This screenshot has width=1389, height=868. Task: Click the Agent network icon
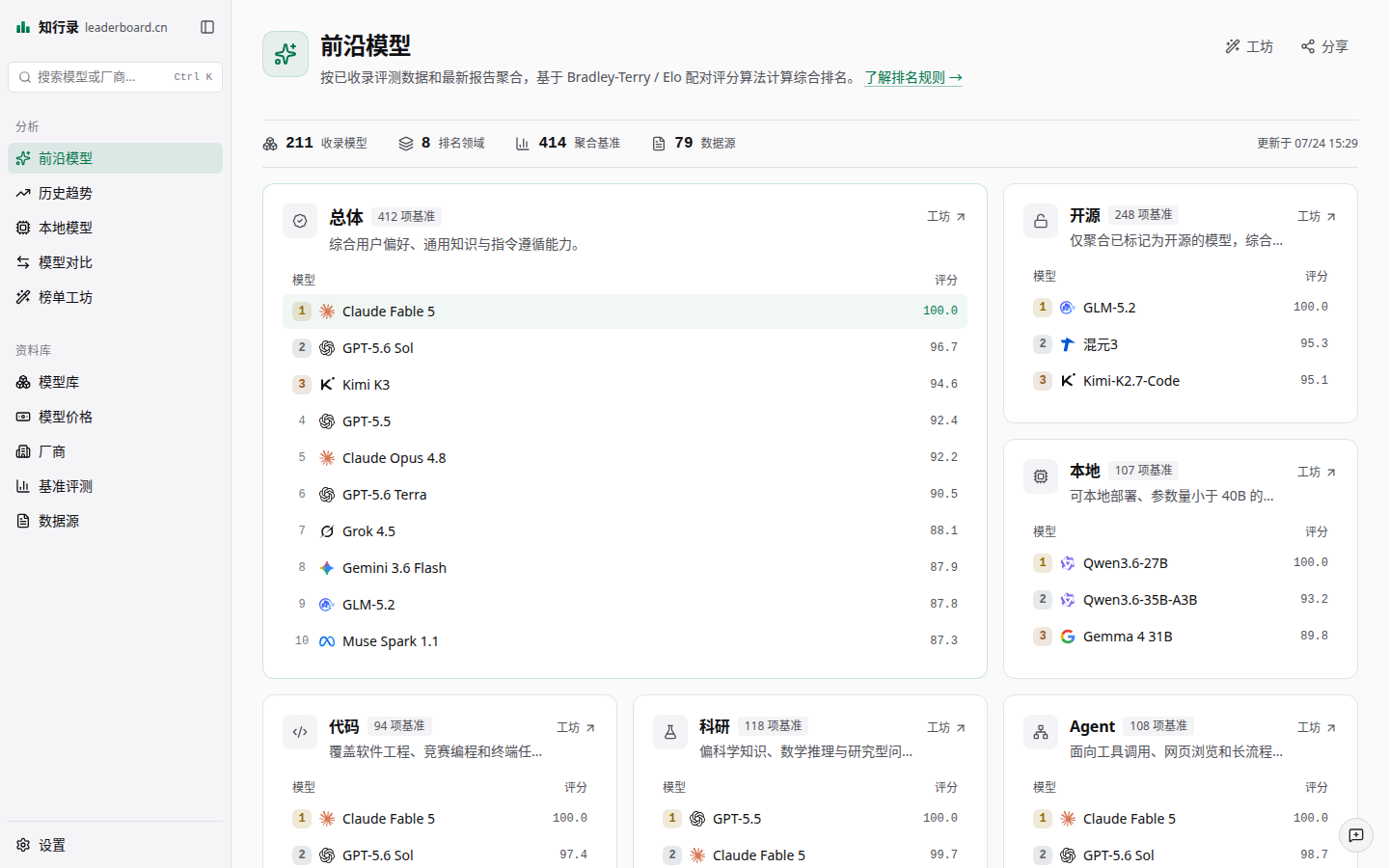1041,732
